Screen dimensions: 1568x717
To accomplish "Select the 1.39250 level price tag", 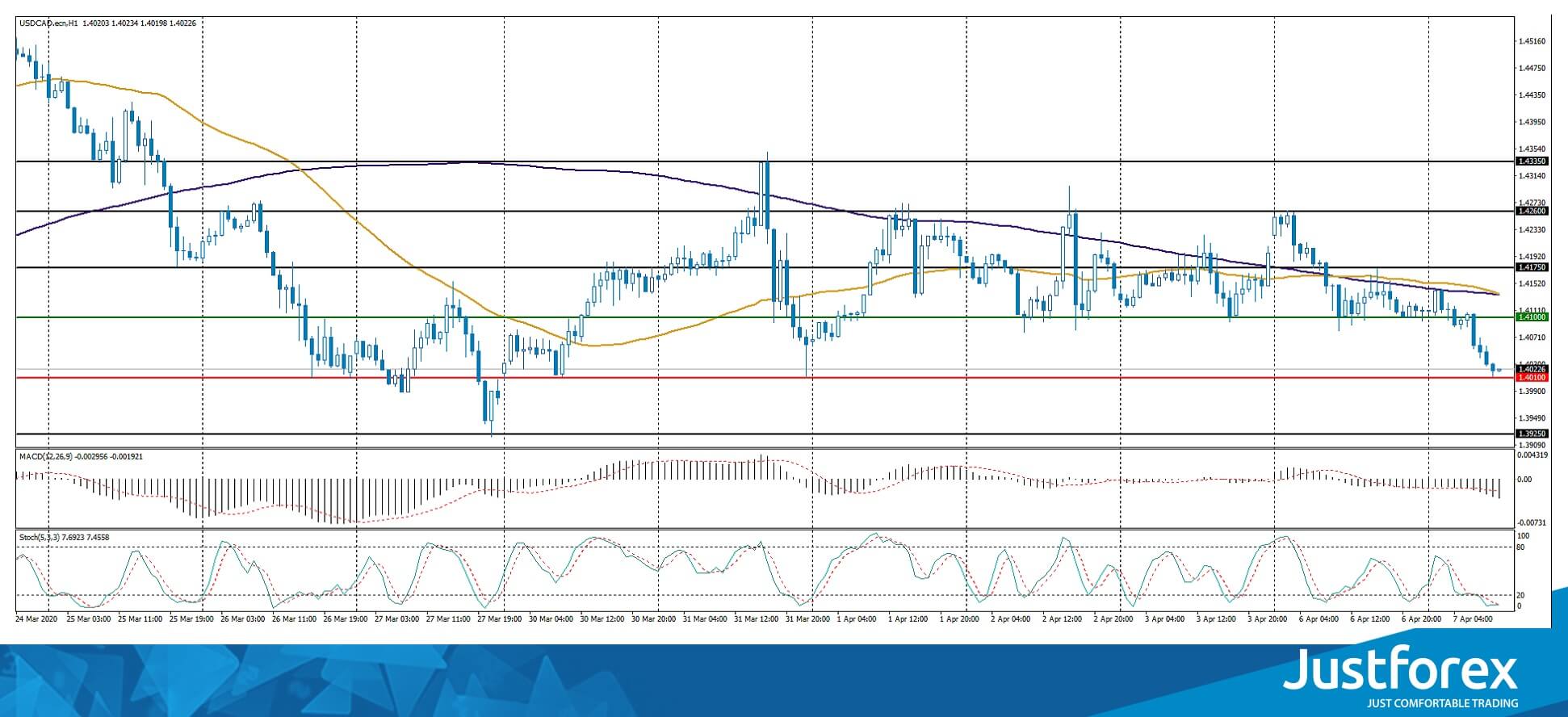I will tap(1532, 434).
